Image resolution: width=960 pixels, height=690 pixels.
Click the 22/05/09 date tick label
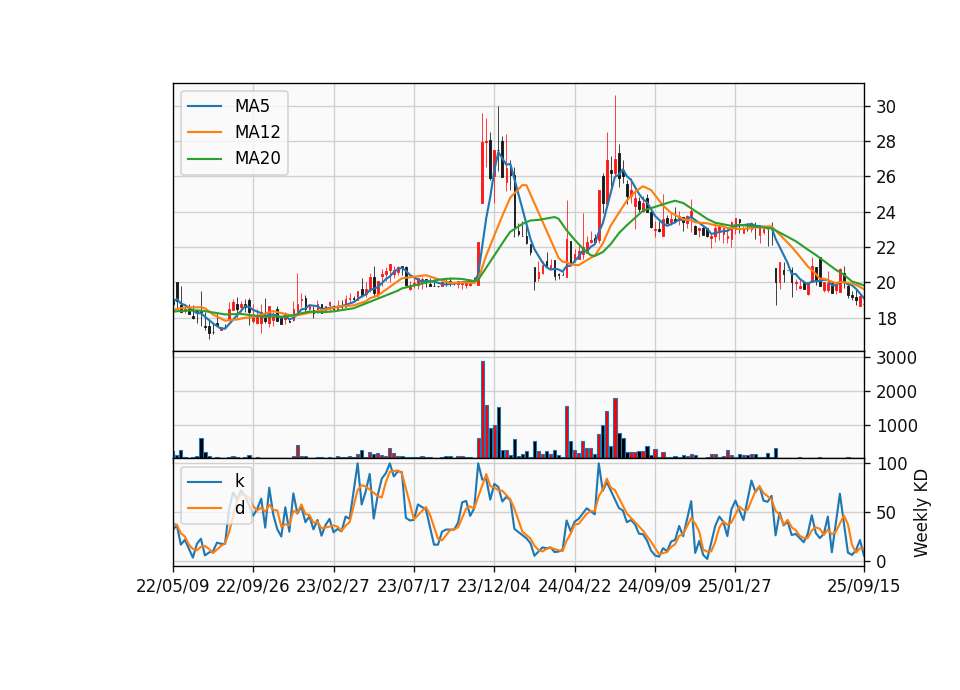click(173, 586)
